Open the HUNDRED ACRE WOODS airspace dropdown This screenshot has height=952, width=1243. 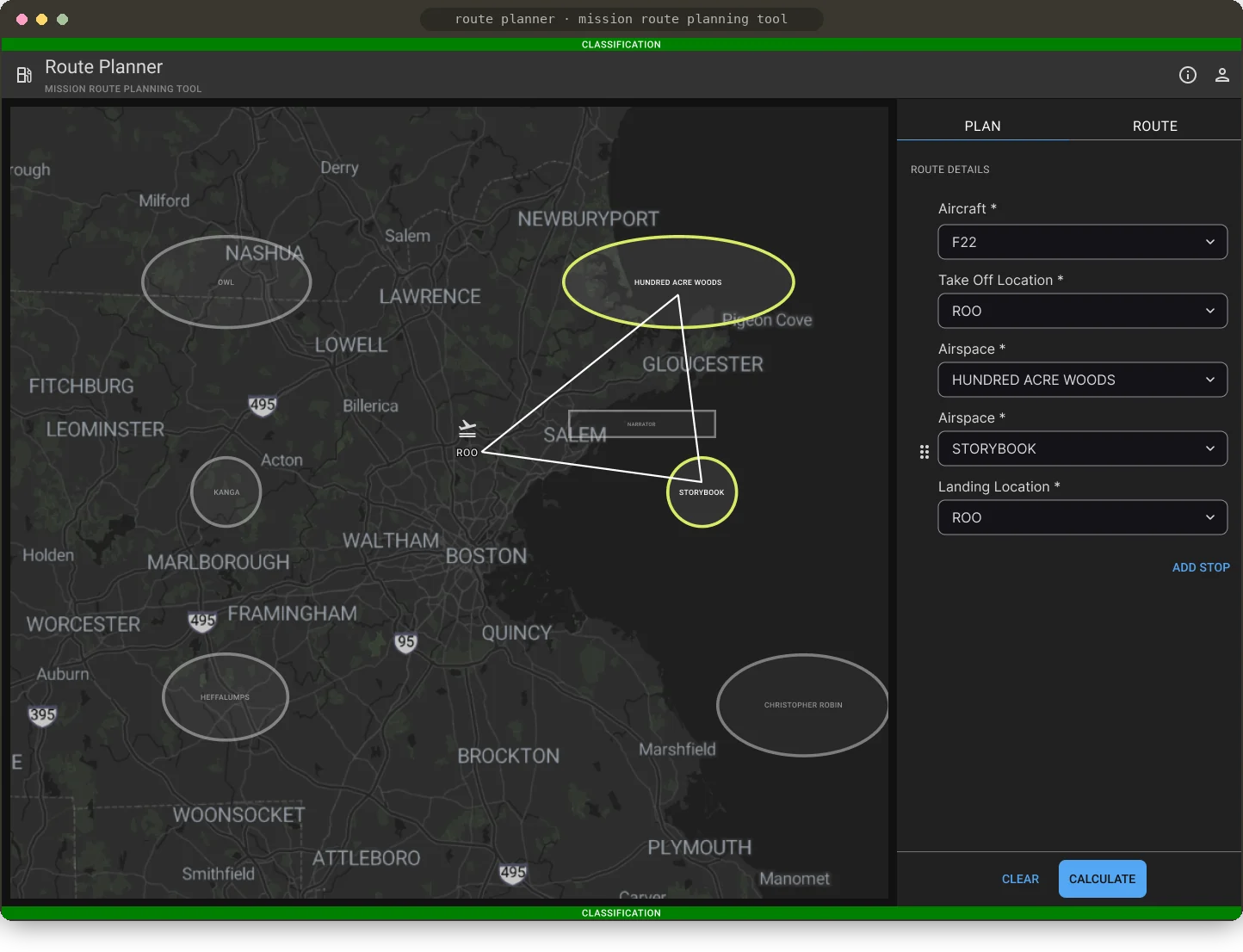1083,380
